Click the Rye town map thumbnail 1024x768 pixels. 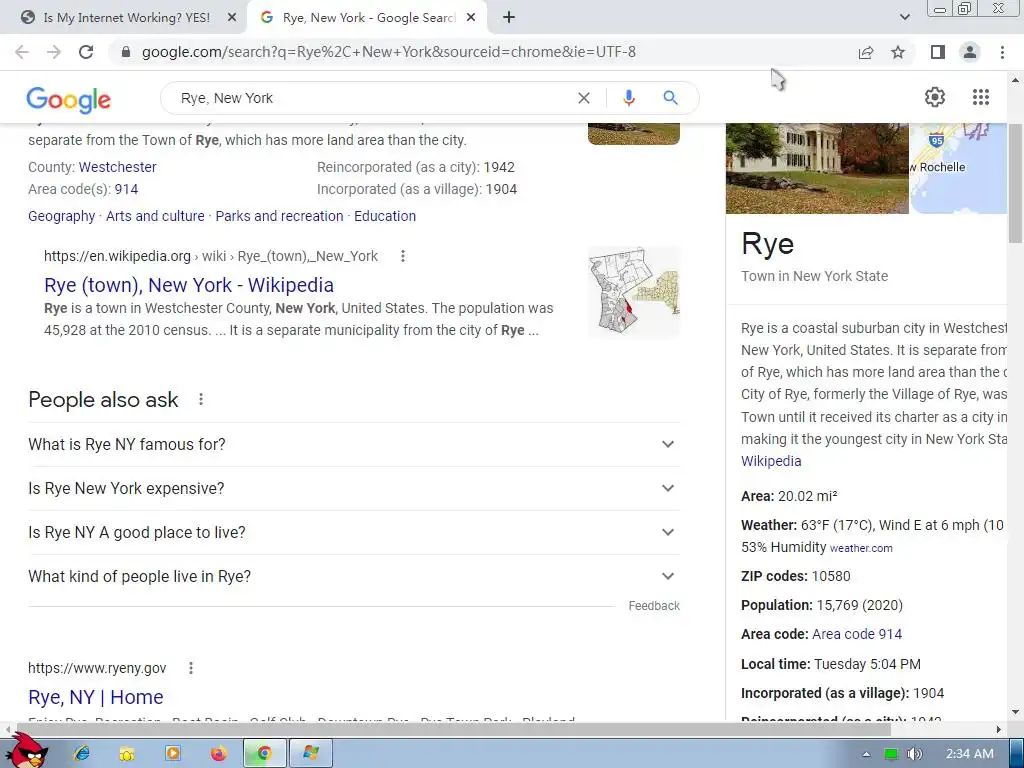634,292
